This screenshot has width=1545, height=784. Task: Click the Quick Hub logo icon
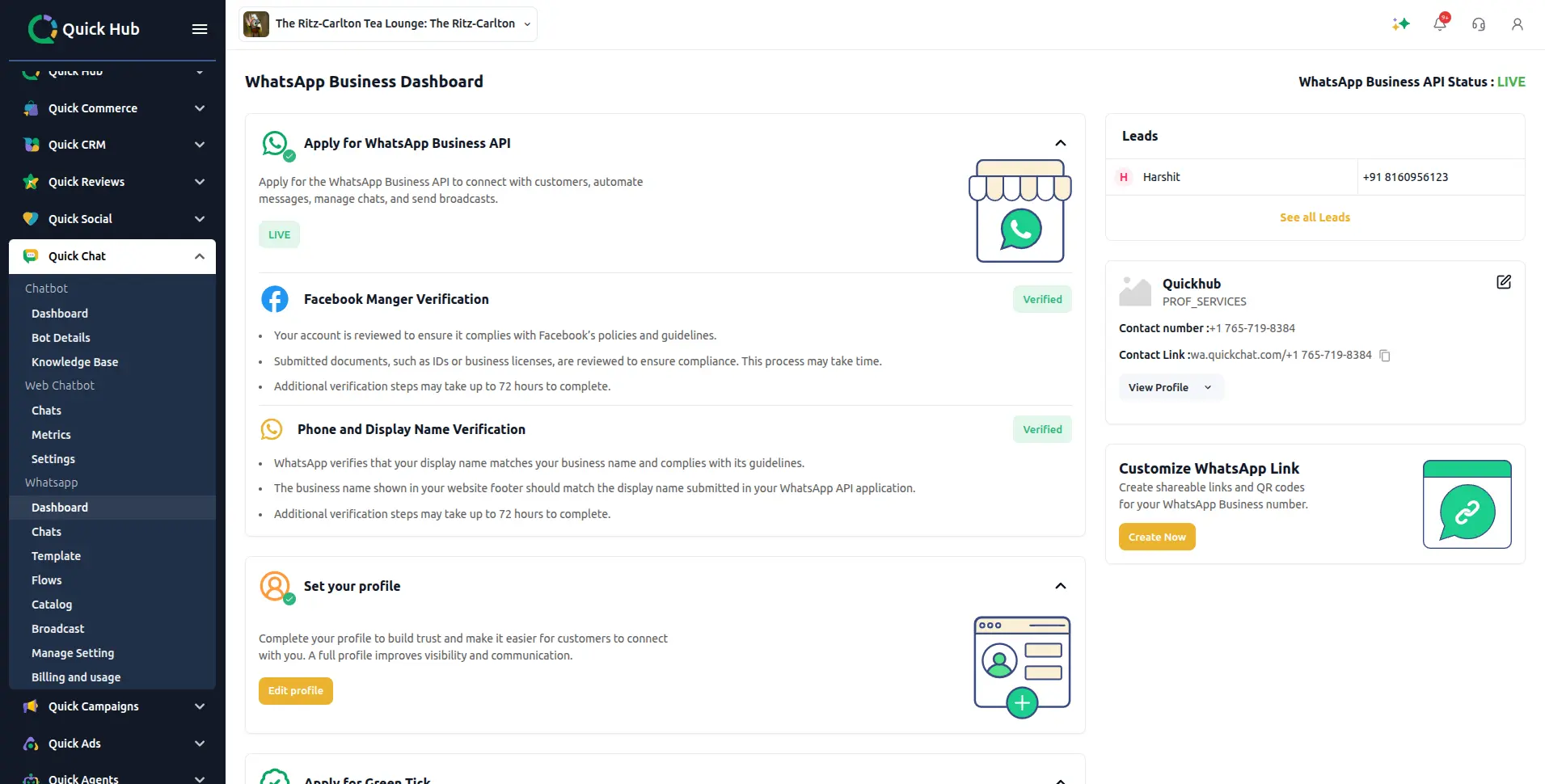point(42,29)
